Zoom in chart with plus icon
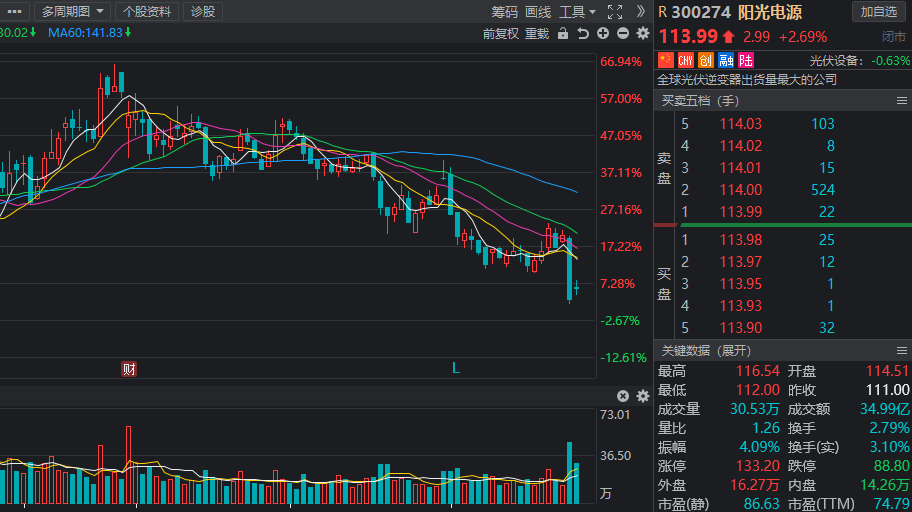The image size is (912, 512). pyautogui.click(x=603, y=33)
